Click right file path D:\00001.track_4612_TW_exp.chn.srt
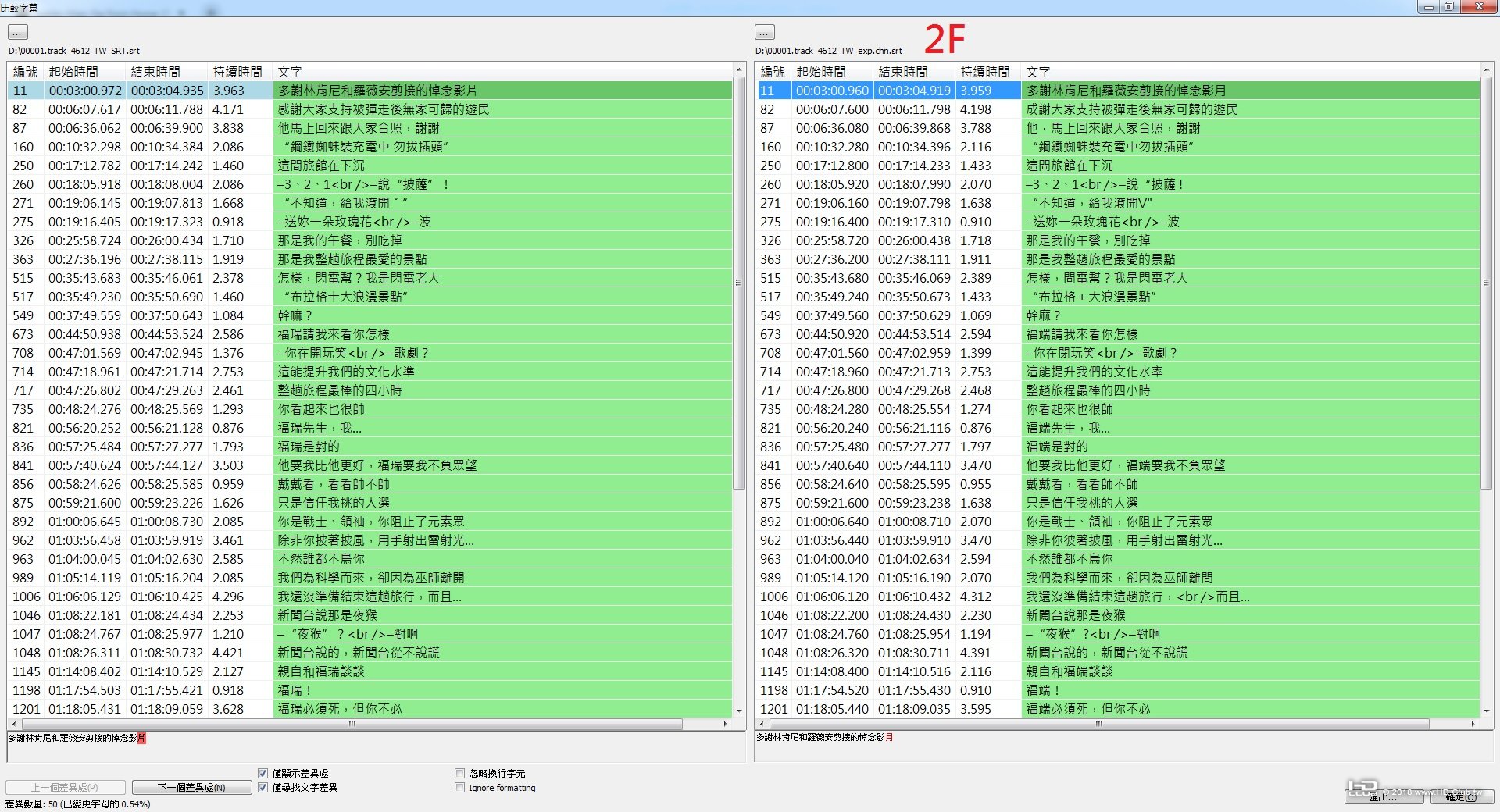The width and height of the screenshot is (1500, 812). click(x=829, y=51)
